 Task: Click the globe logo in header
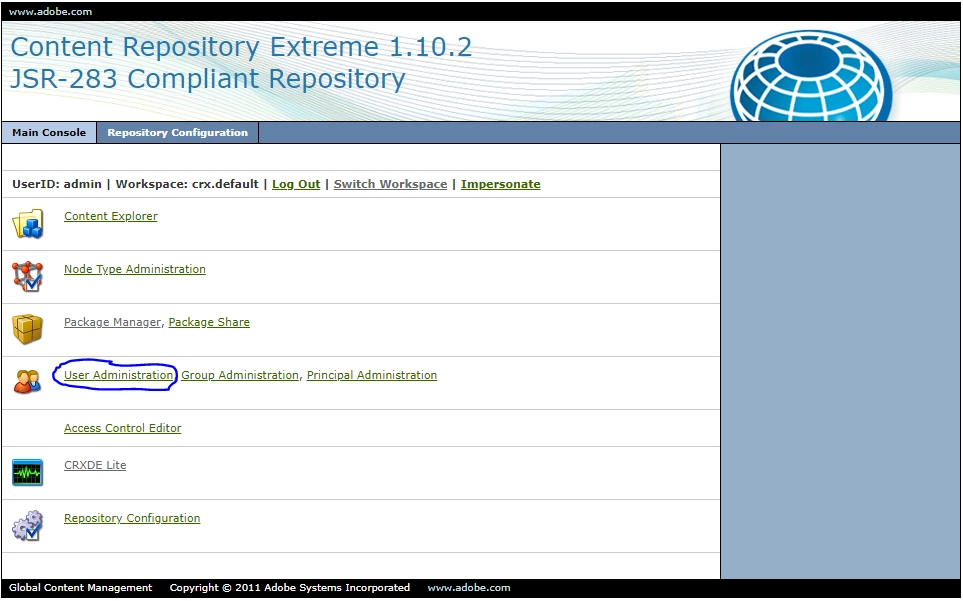pyautogui.click(x=811, y=76)
